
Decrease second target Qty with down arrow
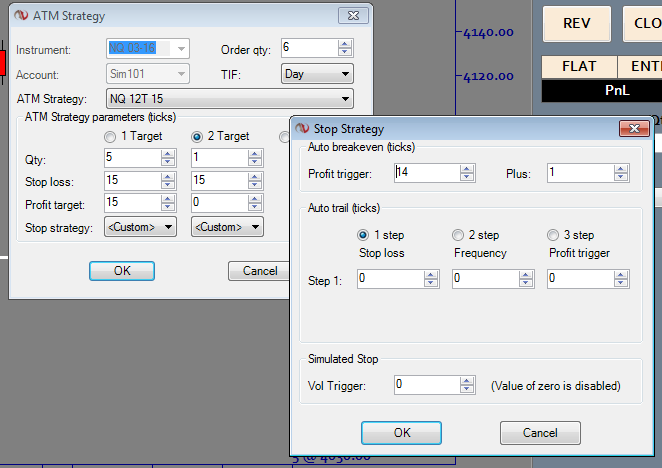pyautogui.click(x=255, y=162)
